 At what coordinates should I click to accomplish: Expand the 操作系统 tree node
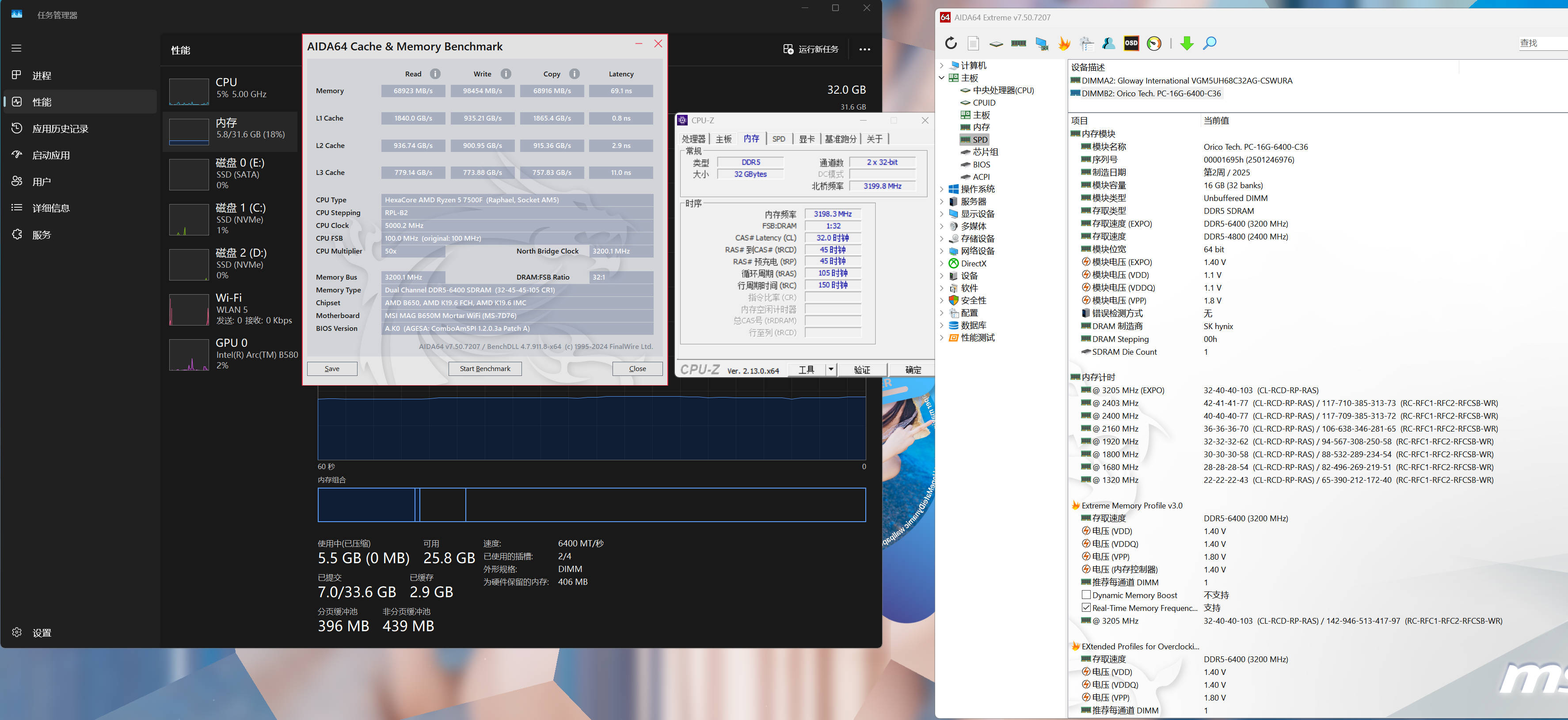click(942, 189)
